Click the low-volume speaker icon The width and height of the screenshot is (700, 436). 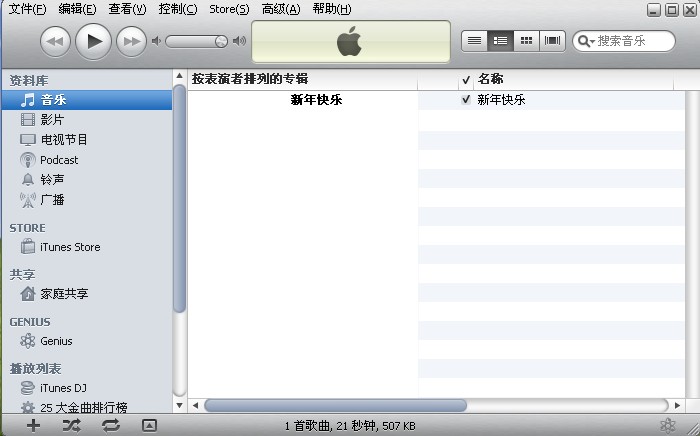pyautogui.click(x=156, y=42)
